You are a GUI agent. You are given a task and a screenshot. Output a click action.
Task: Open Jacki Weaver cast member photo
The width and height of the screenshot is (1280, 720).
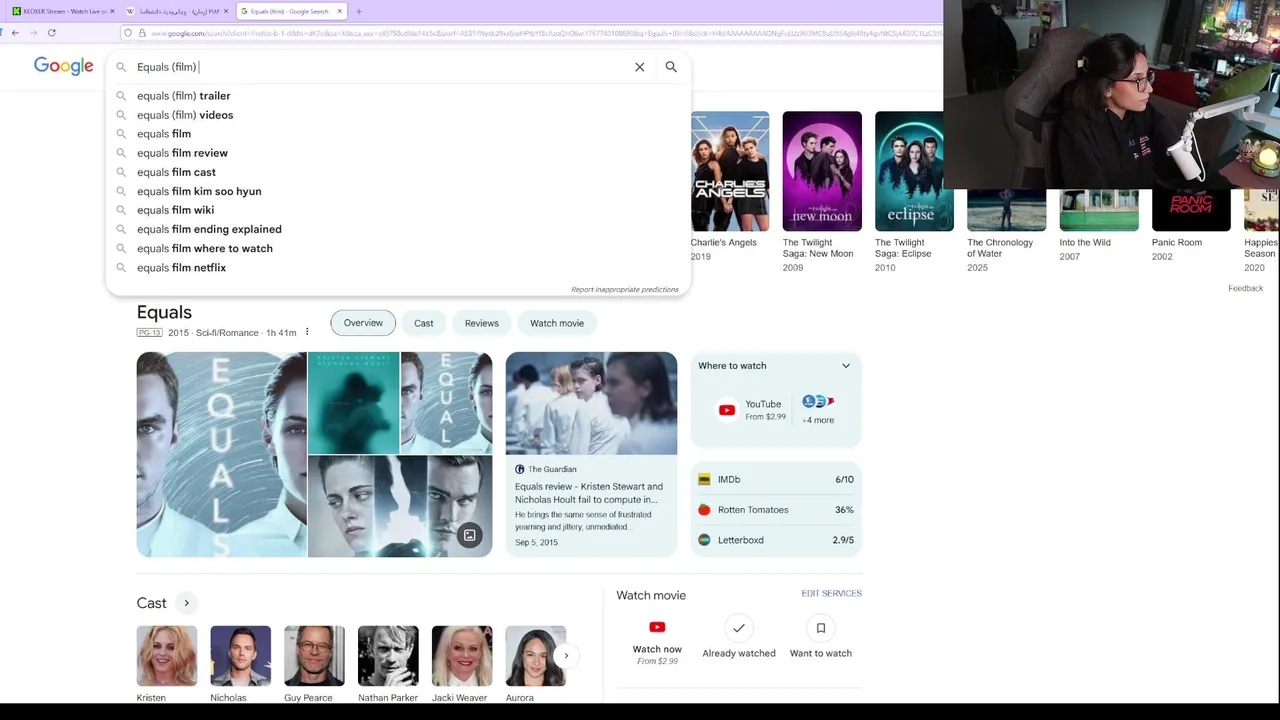(462, 656)
